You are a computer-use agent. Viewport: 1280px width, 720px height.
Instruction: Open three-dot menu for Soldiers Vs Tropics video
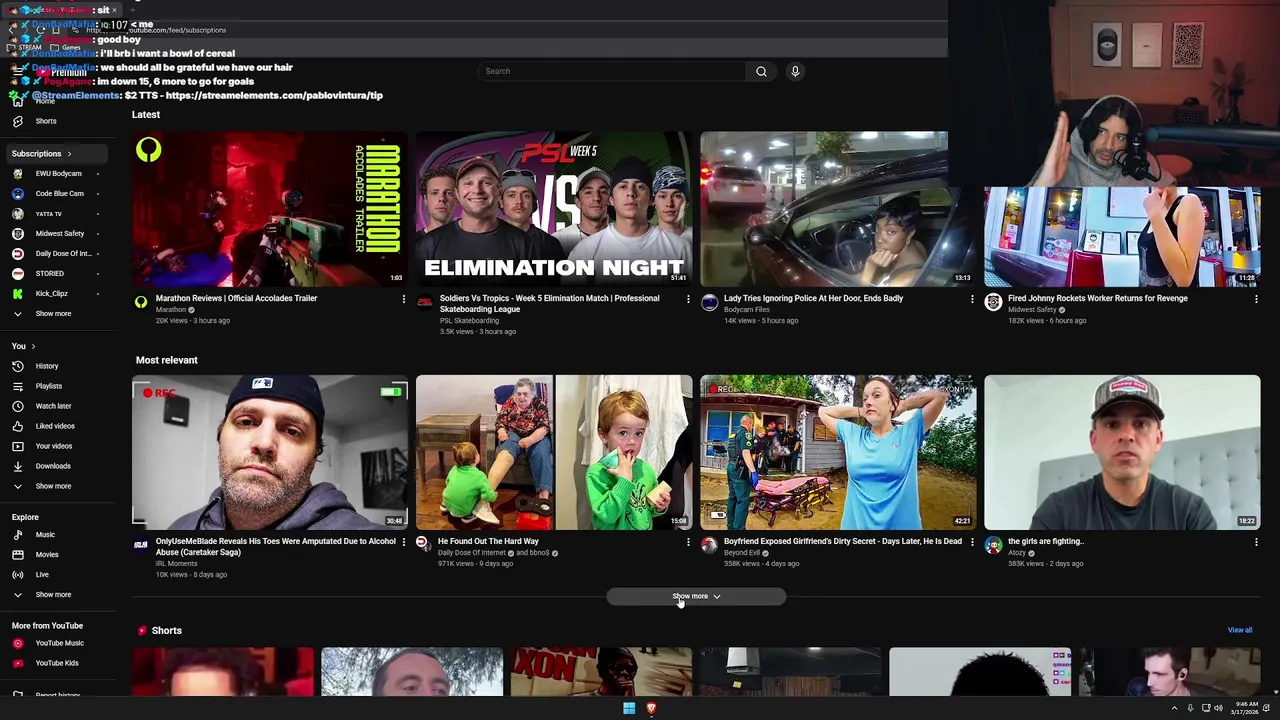point(688,299)
